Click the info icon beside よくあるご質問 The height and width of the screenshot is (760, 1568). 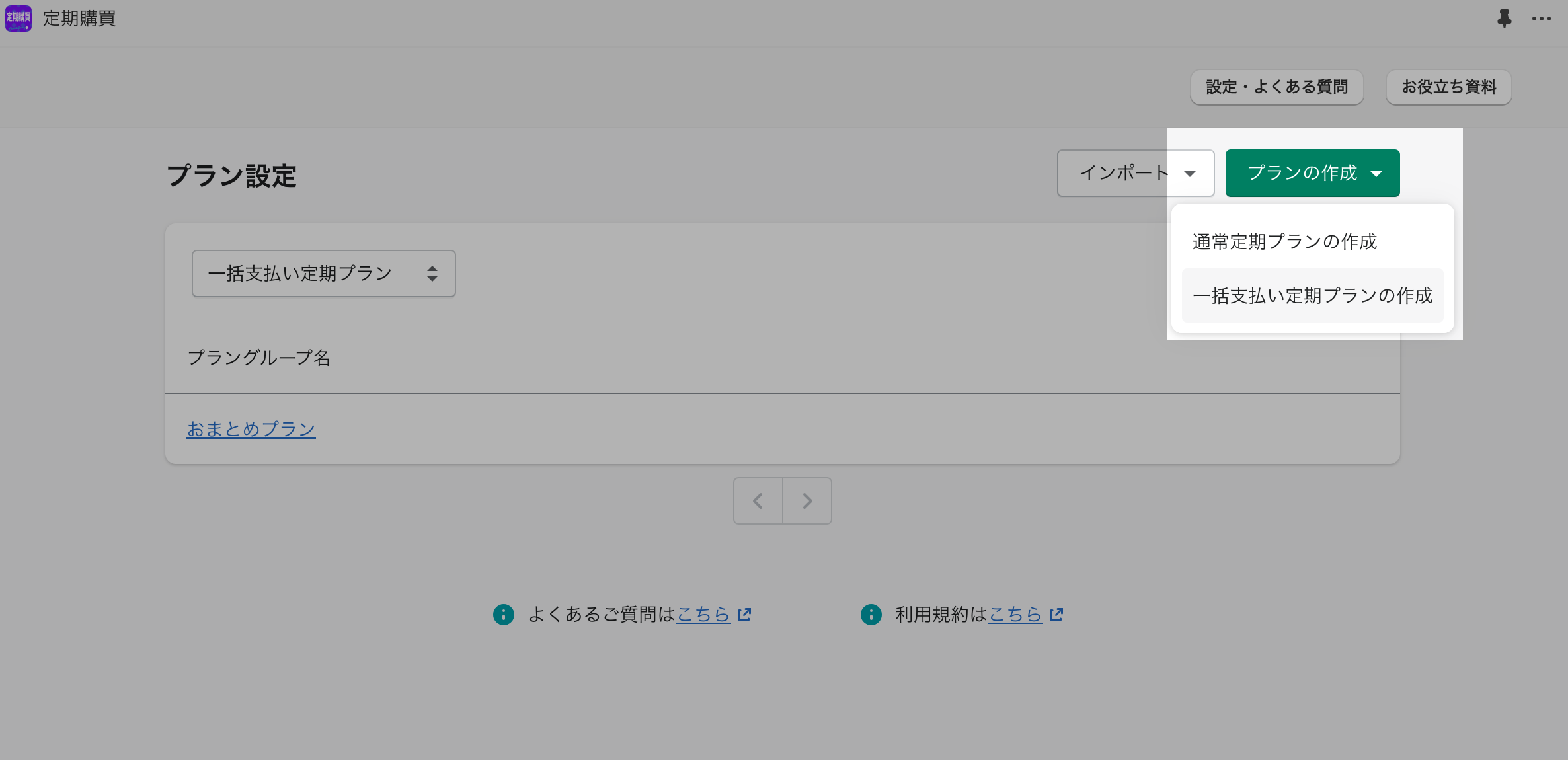pos(504,615)
